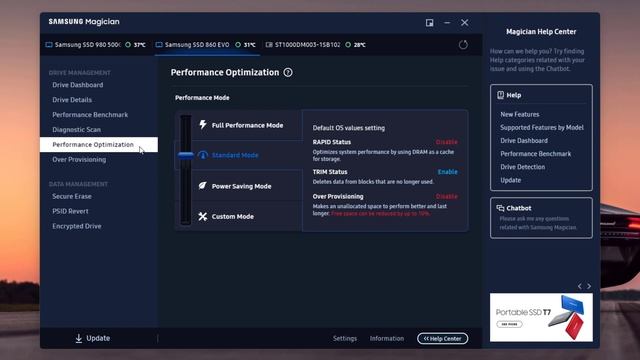Select the Power Saving Mode leaf icon
Screen dimensions: 640x360
[x=202, y=186]
